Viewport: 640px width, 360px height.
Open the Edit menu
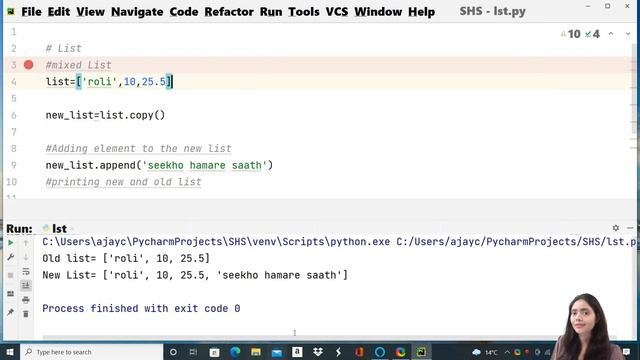59,12
